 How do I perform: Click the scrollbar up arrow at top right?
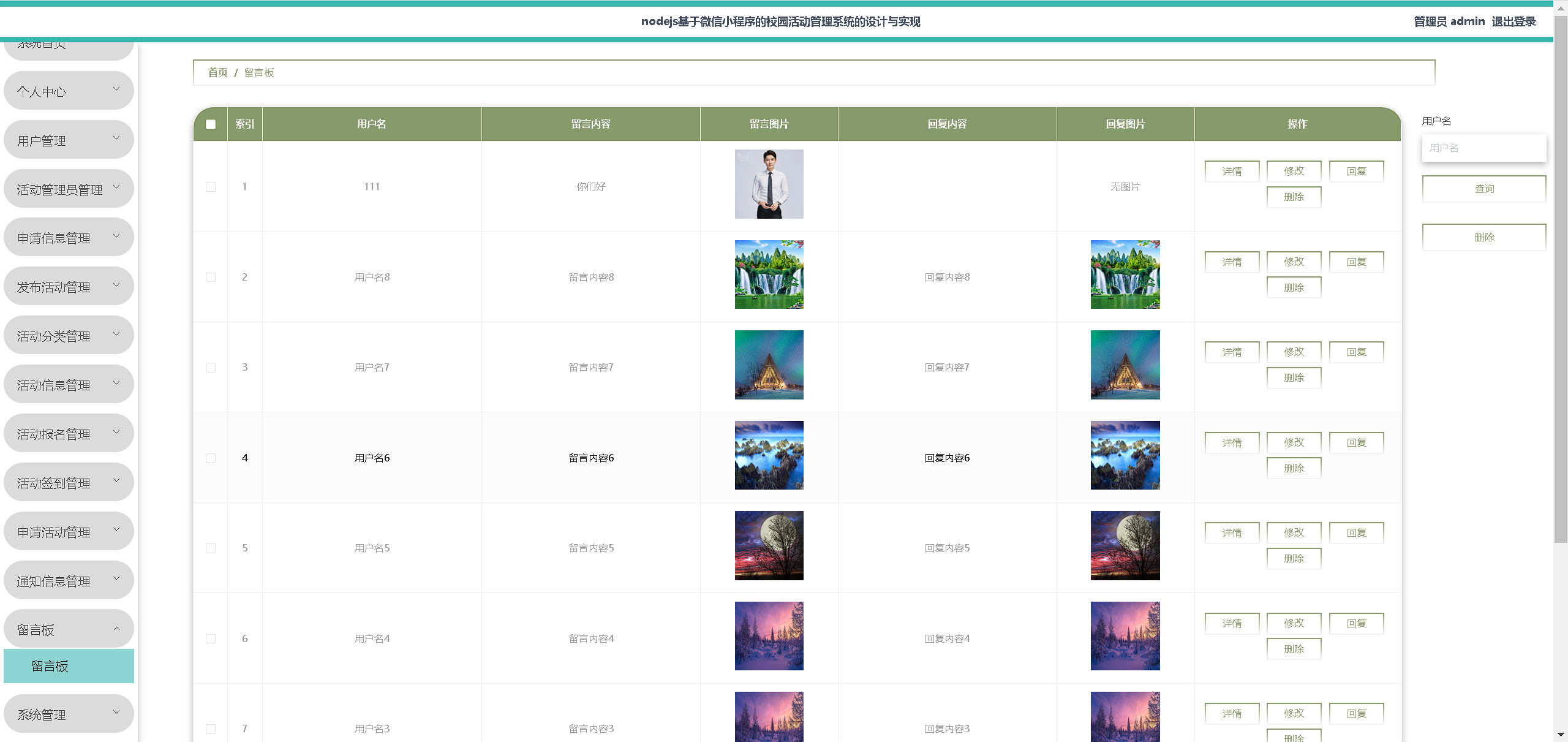(1561, 9)
